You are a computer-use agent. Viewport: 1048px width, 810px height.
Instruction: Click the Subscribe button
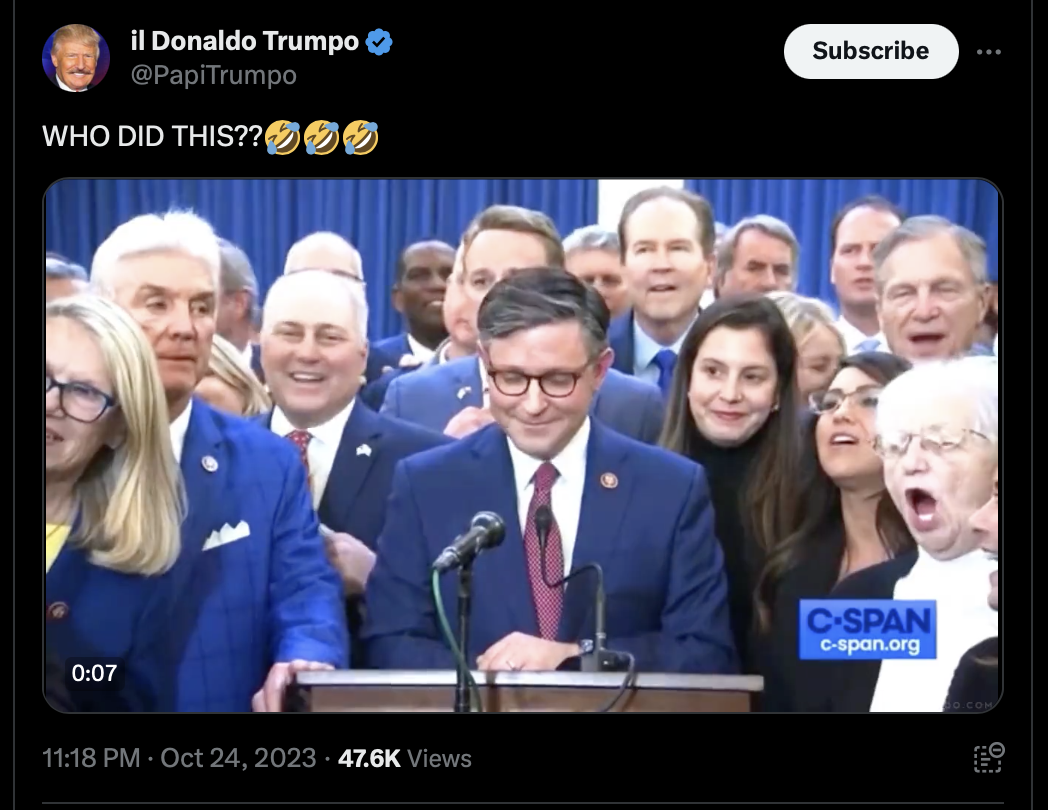871,51
